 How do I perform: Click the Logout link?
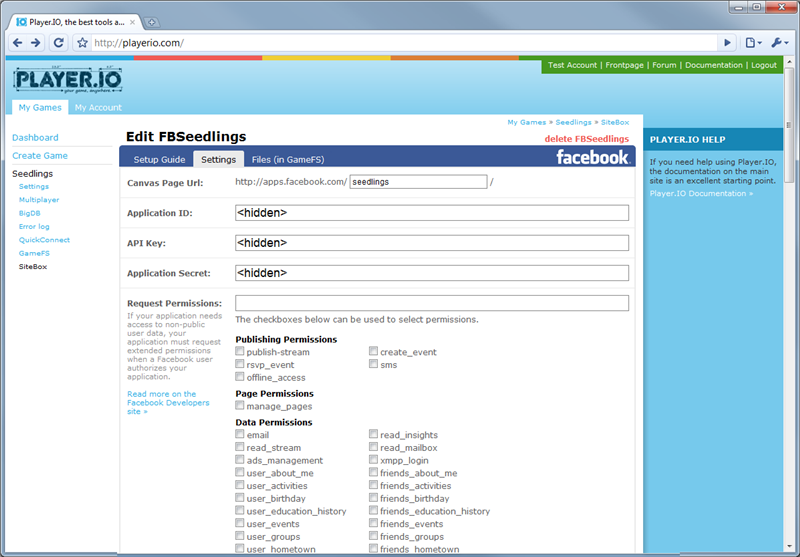click(x=764, y=65)
